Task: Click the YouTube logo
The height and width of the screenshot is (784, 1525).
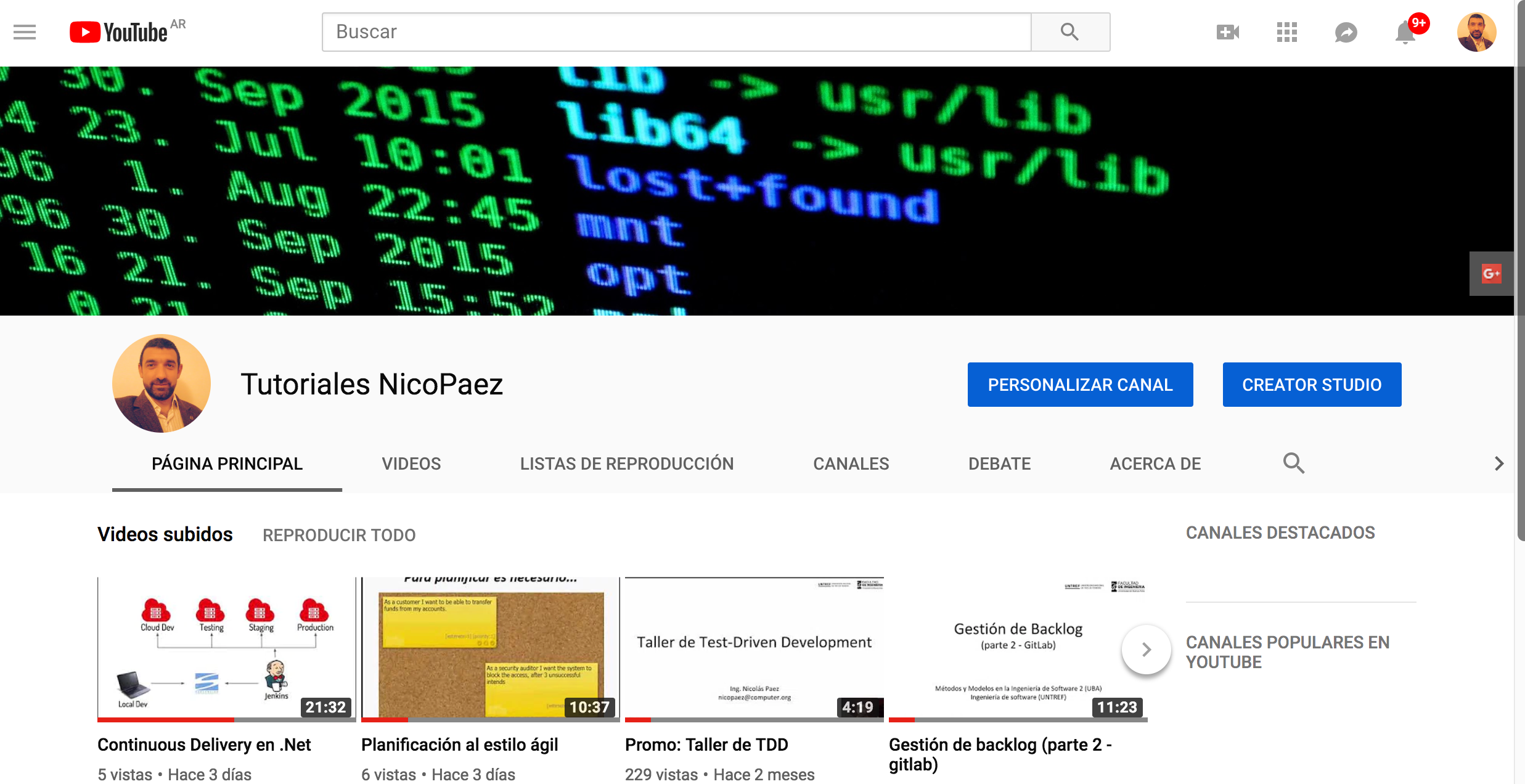Action: tap(120, 32)
